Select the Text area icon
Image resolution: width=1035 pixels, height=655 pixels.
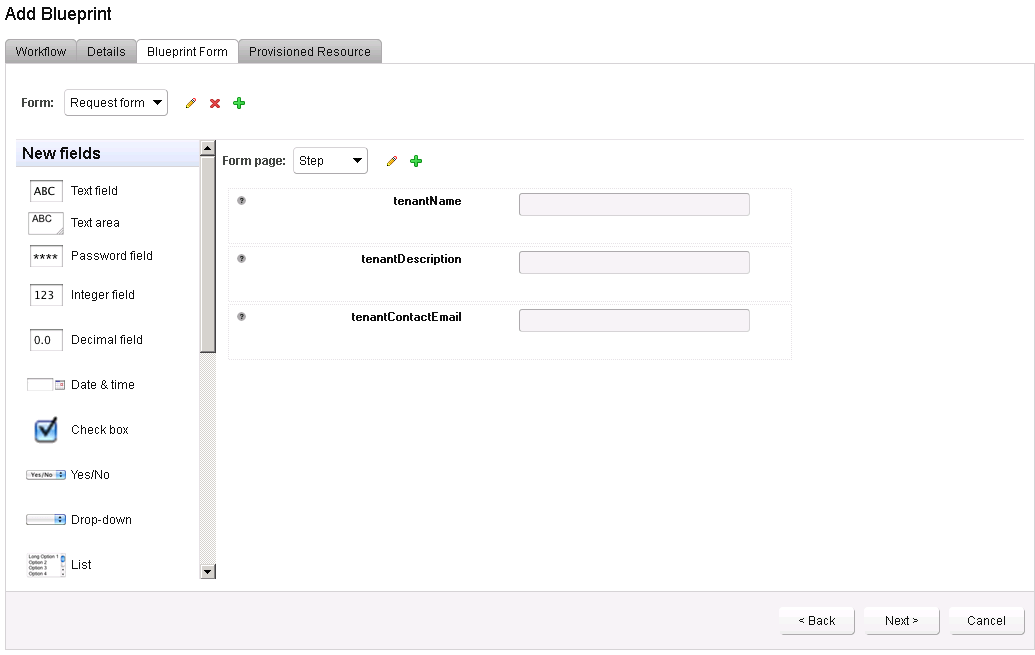[46, 223]
